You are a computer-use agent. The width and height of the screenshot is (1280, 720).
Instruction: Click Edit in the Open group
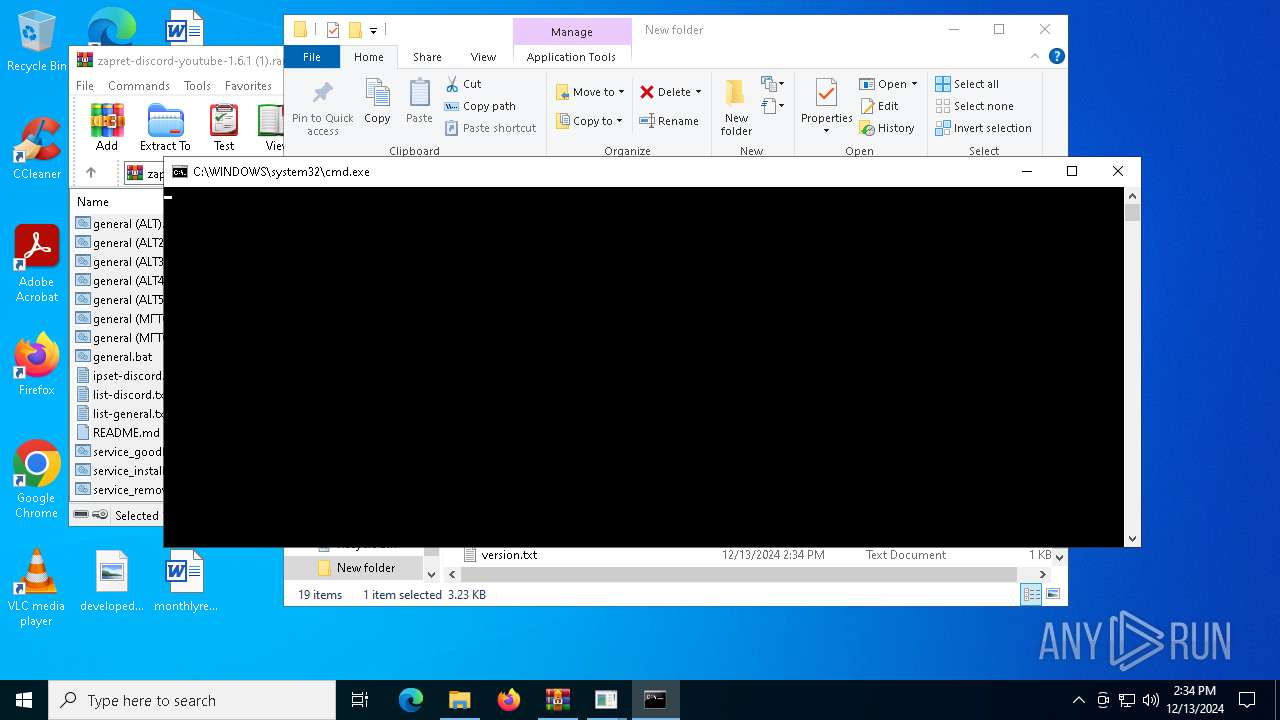pos(879,106)
